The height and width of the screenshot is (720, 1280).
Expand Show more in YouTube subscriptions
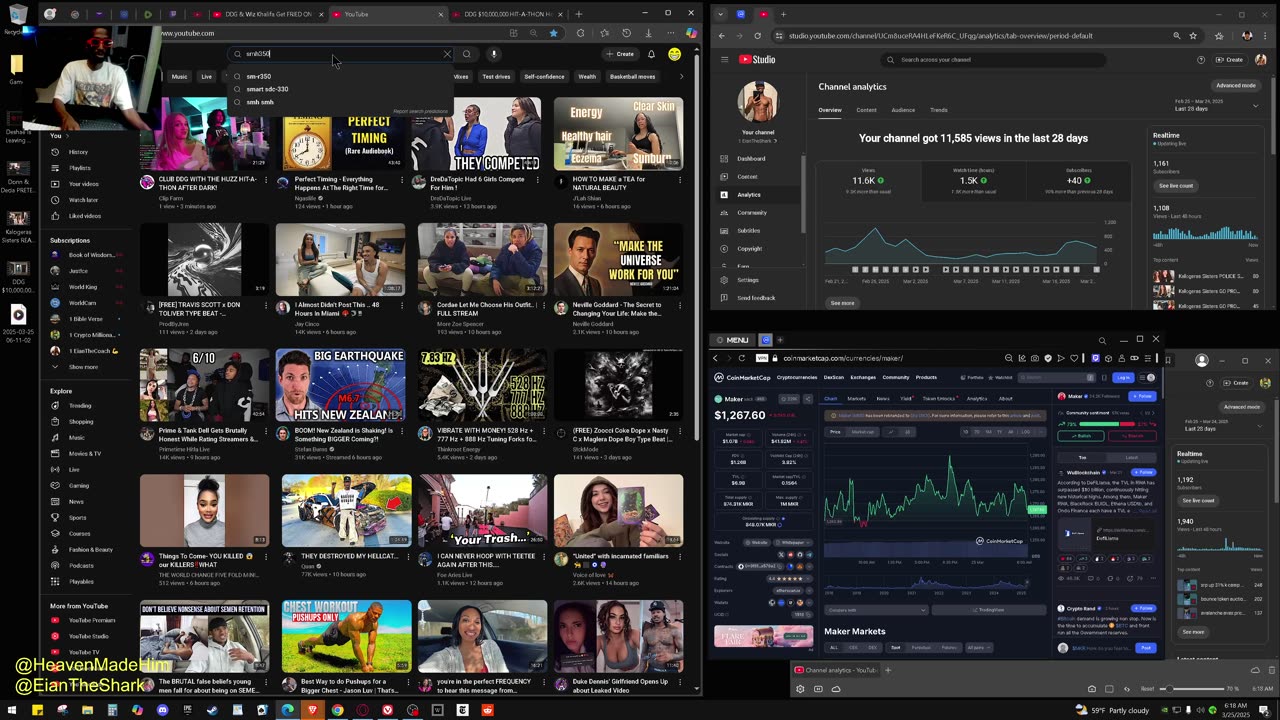(x=83, y=367)
